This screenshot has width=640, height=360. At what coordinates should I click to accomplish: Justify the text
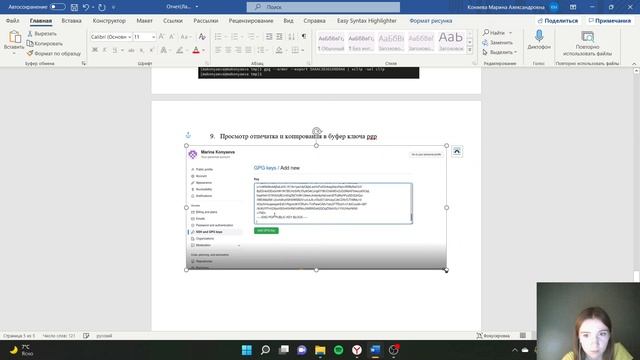coord(248,50)
